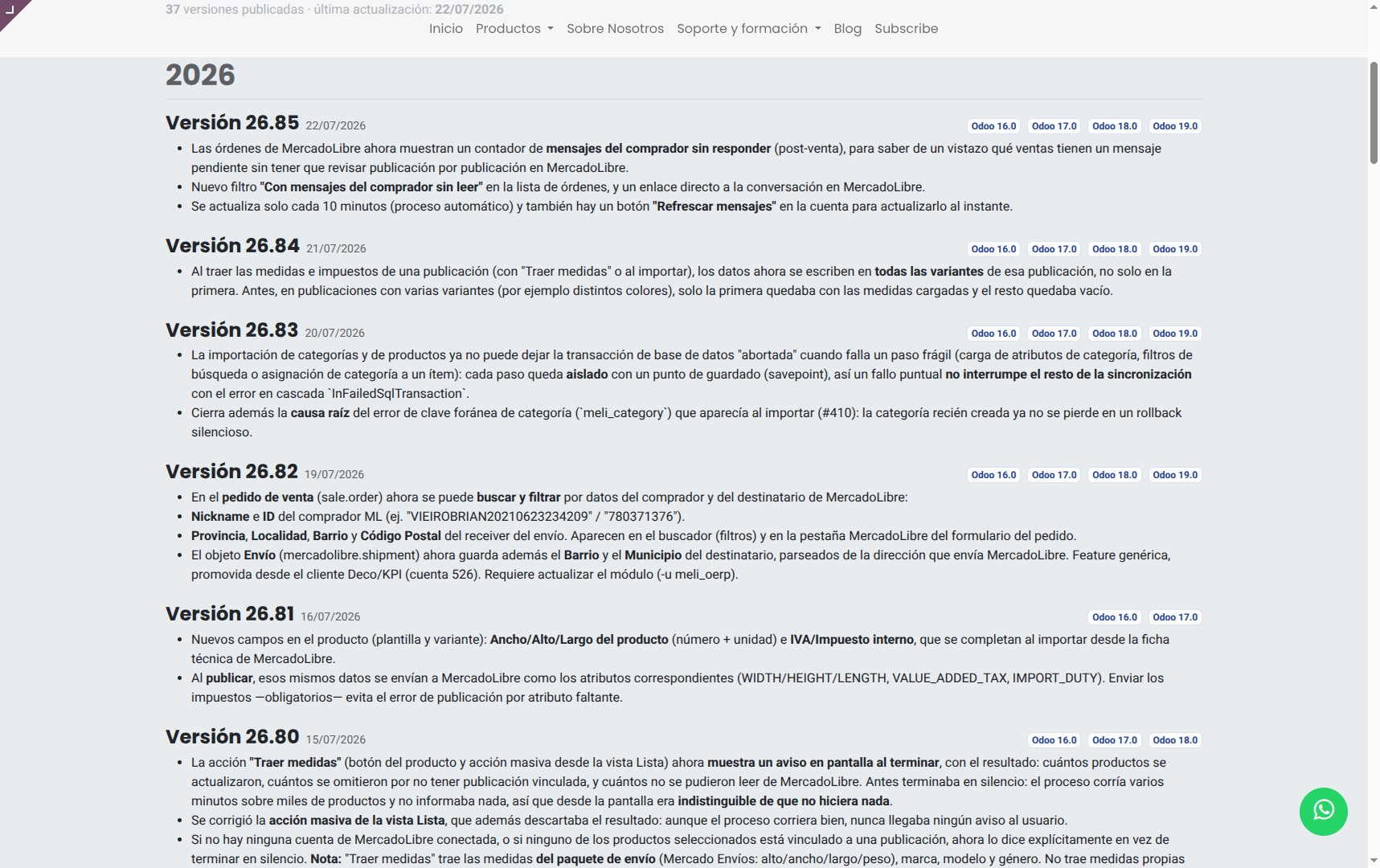The width and height of the screenshot is (1380, 868).
Task: Click the 16/07/2026 release date
Action: pos(330,617)
